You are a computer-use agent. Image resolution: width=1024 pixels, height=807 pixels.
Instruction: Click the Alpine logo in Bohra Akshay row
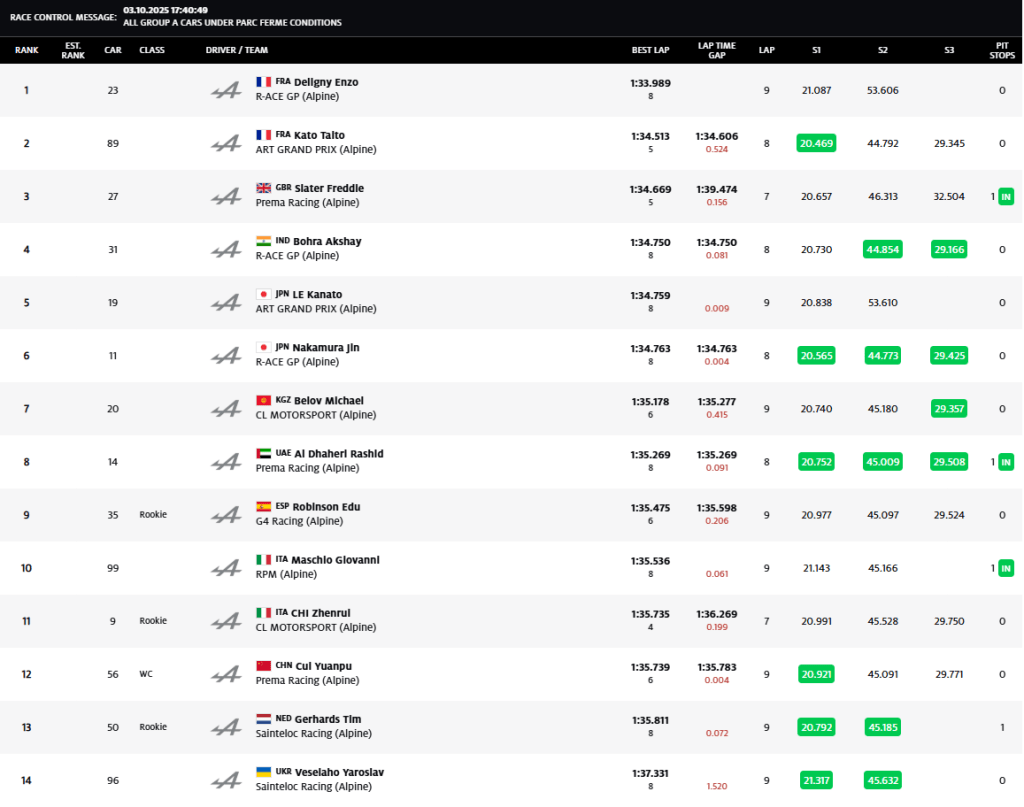tap(226, 249)
